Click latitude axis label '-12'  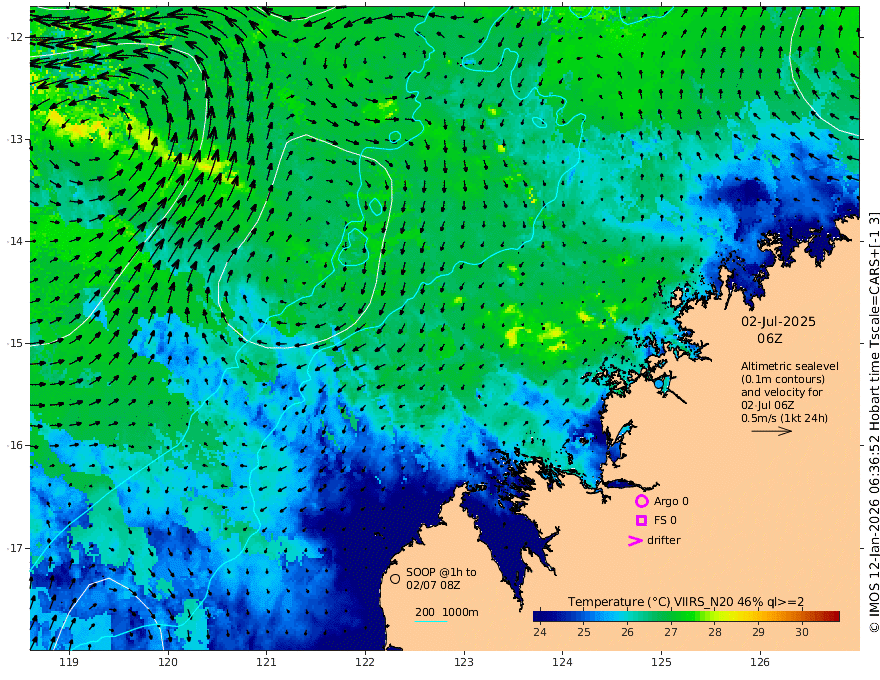15,37
